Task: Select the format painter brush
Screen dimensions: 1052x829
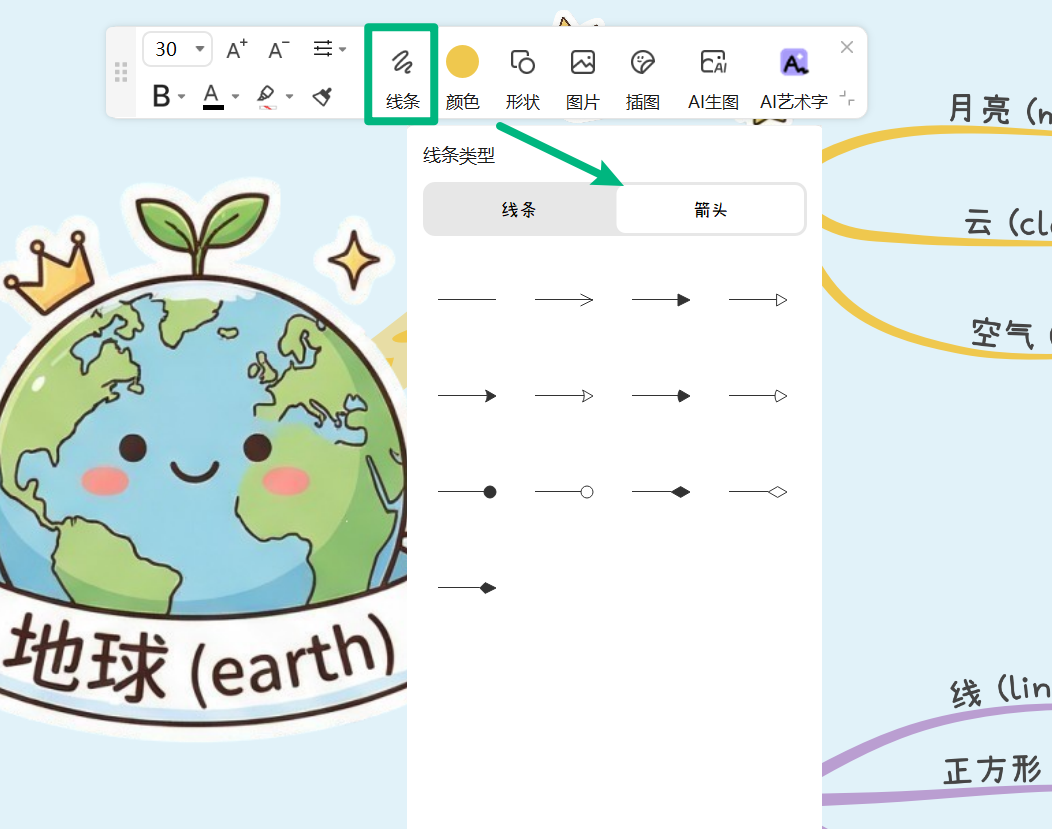Action: (x=323, y=96)
